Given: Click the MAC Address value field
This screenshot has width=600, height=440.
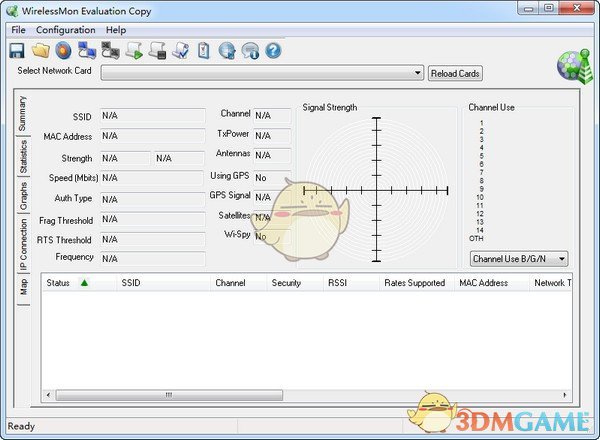Looking at the screenshot, I should coord(153,136).
